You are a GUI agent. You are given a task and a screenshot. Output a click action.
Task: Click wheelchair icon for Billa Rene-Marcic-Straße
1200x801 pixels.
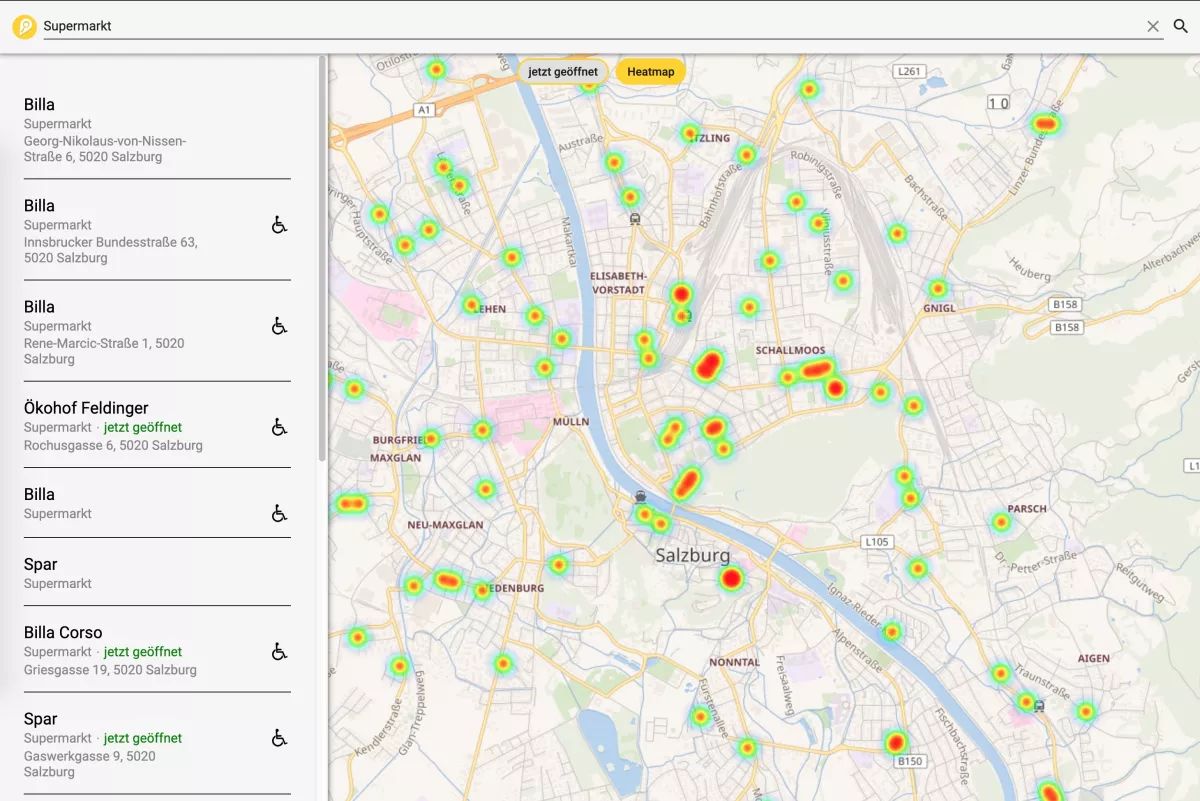pyautogui.click(x=279, y=326)
